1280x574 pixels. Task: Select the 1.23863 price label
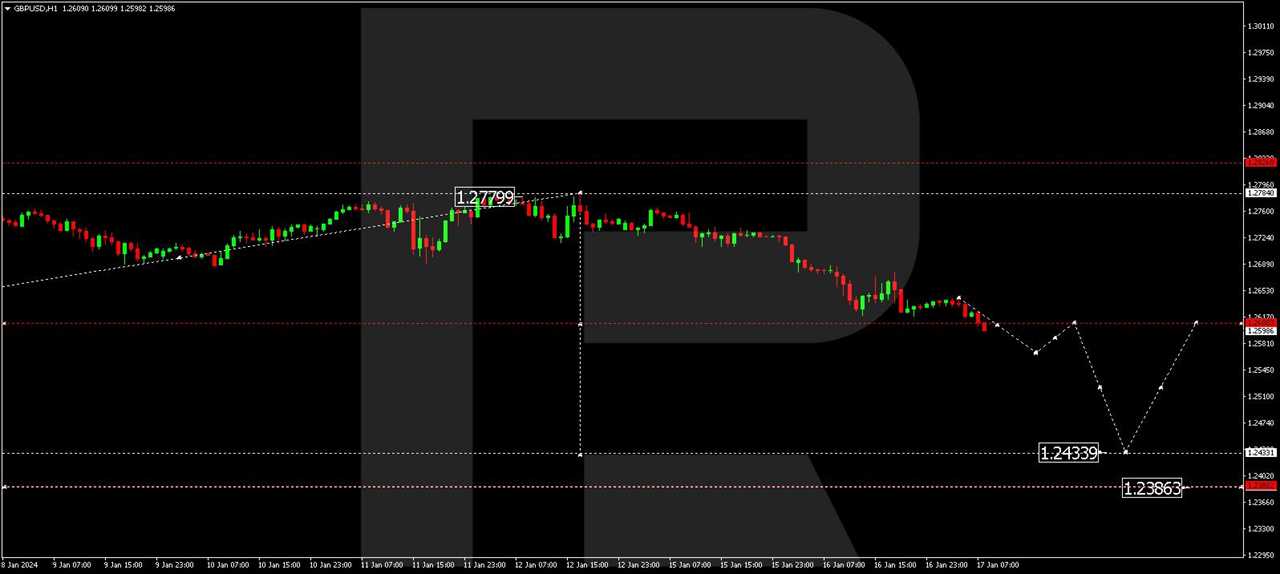(x=1152, y=488)
